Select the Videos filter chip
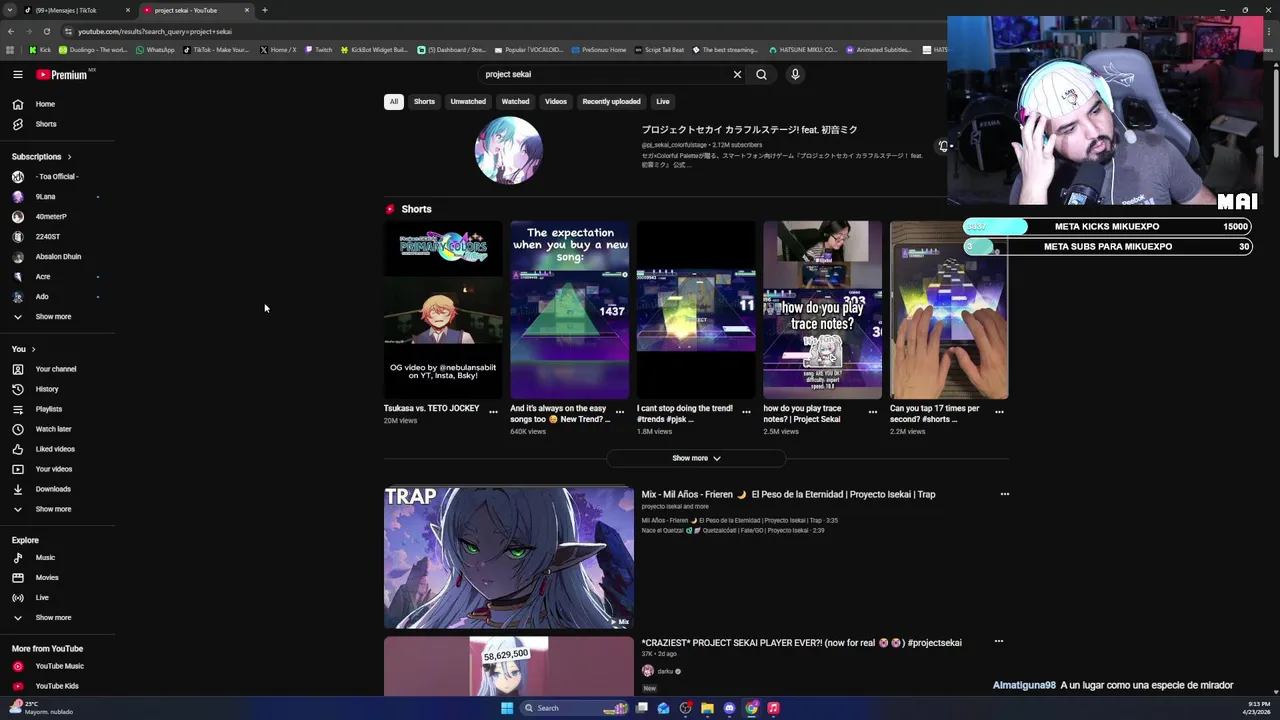 point(556,101)
